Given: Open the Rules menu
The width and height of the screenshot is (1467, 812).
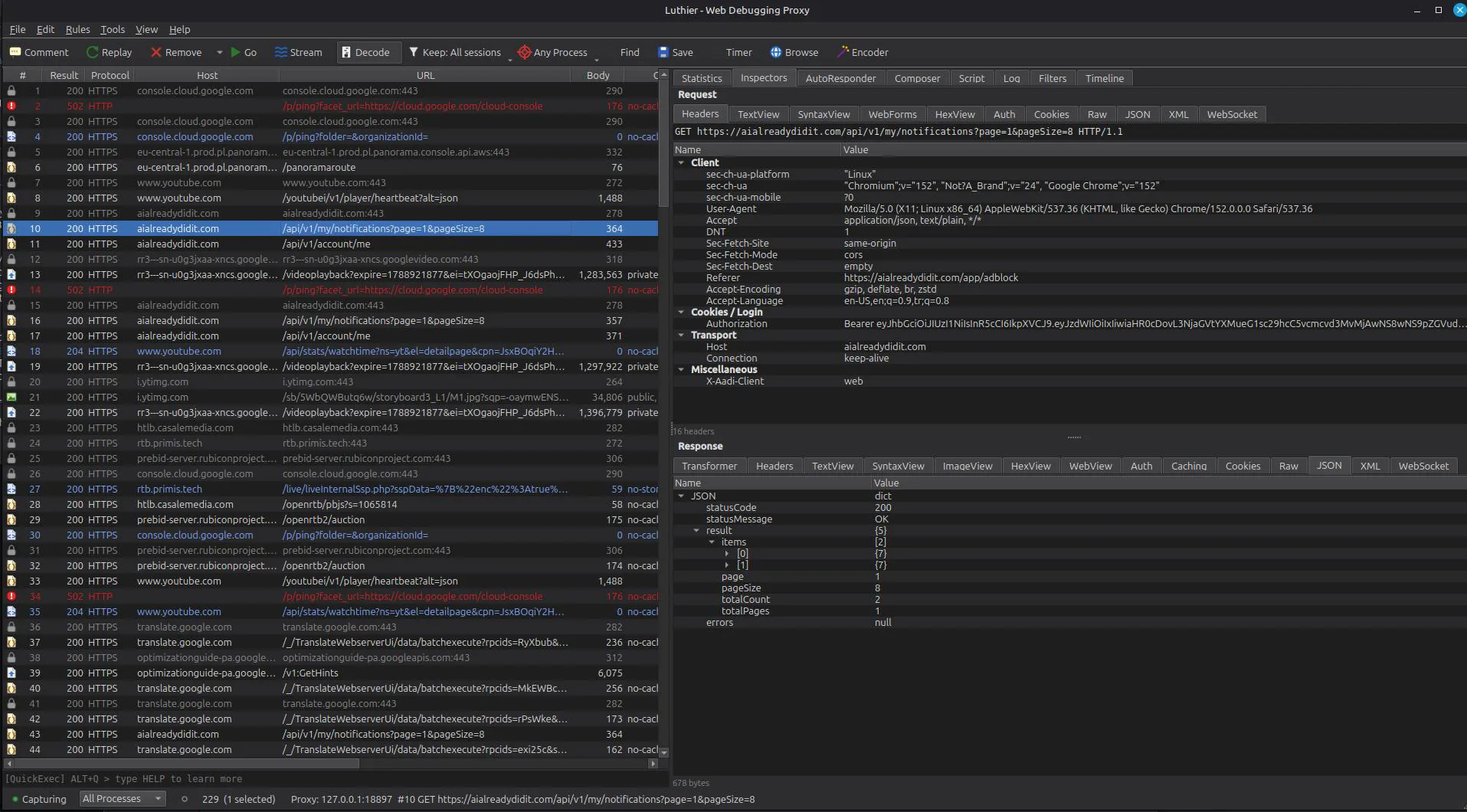Looking at the screenshot, I should pyautogui.click(x=77, y=29).
